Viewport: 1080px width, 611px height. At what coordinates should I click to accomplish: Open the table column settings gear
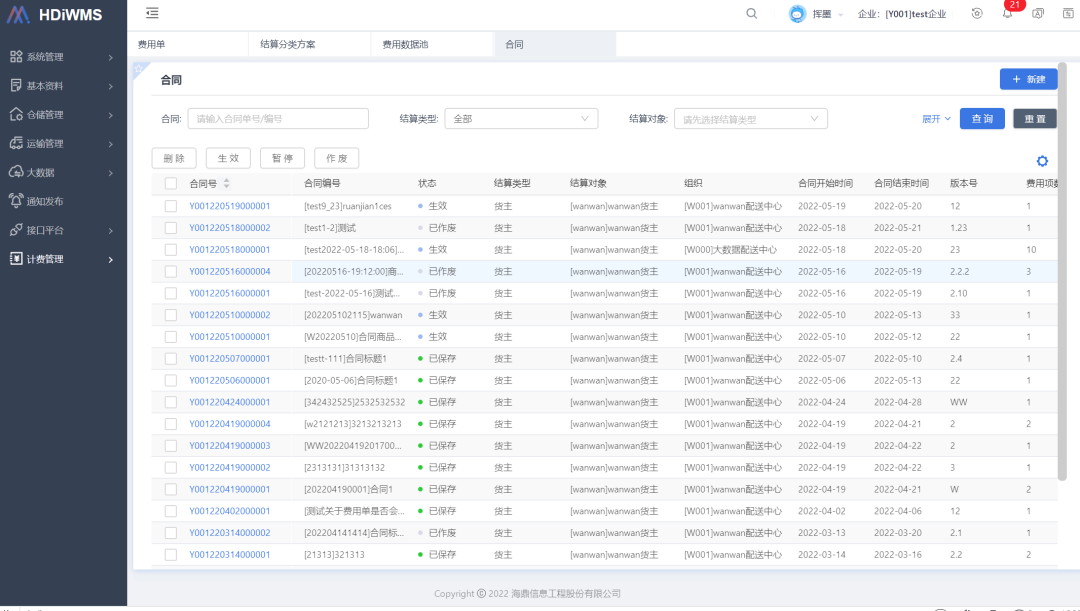click(1042, 161)
